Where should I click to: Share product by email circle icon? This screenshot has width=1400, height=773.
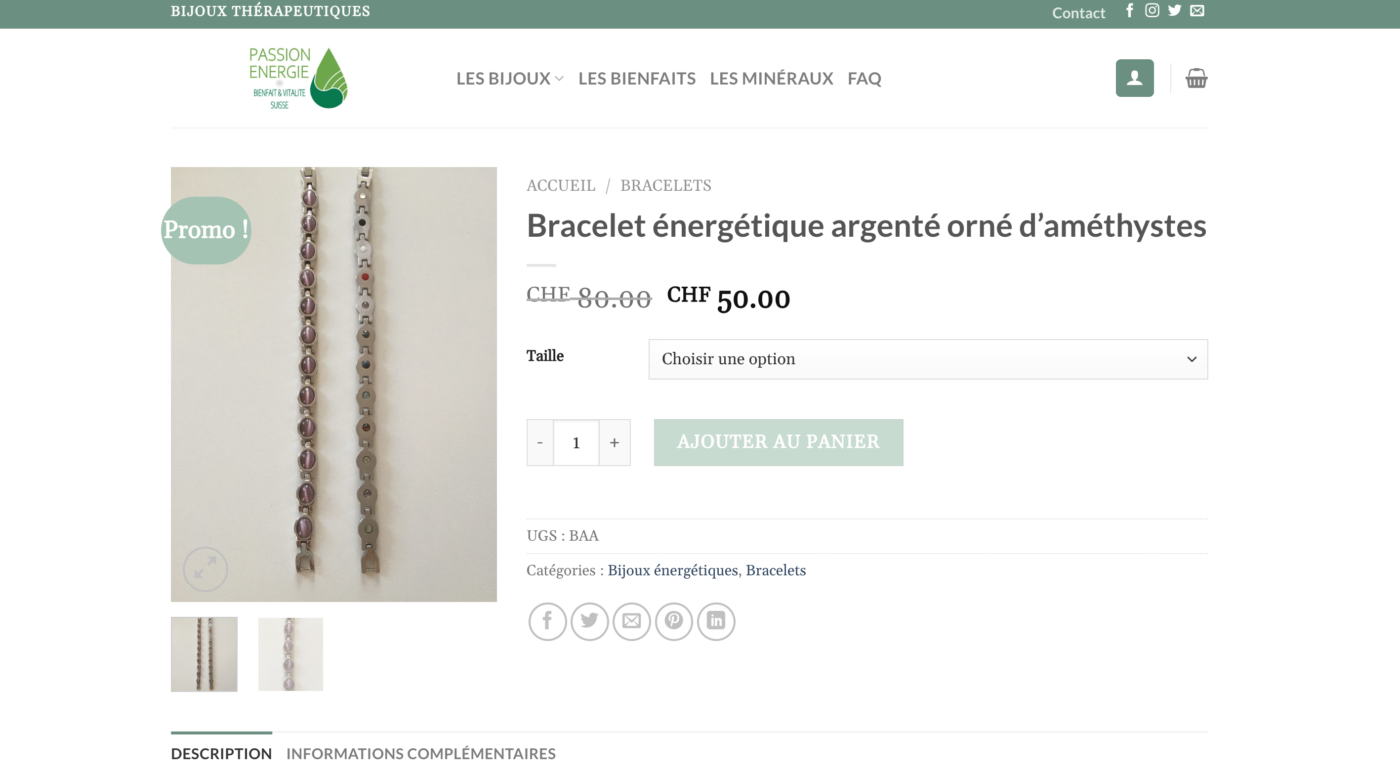pos(632,622)
